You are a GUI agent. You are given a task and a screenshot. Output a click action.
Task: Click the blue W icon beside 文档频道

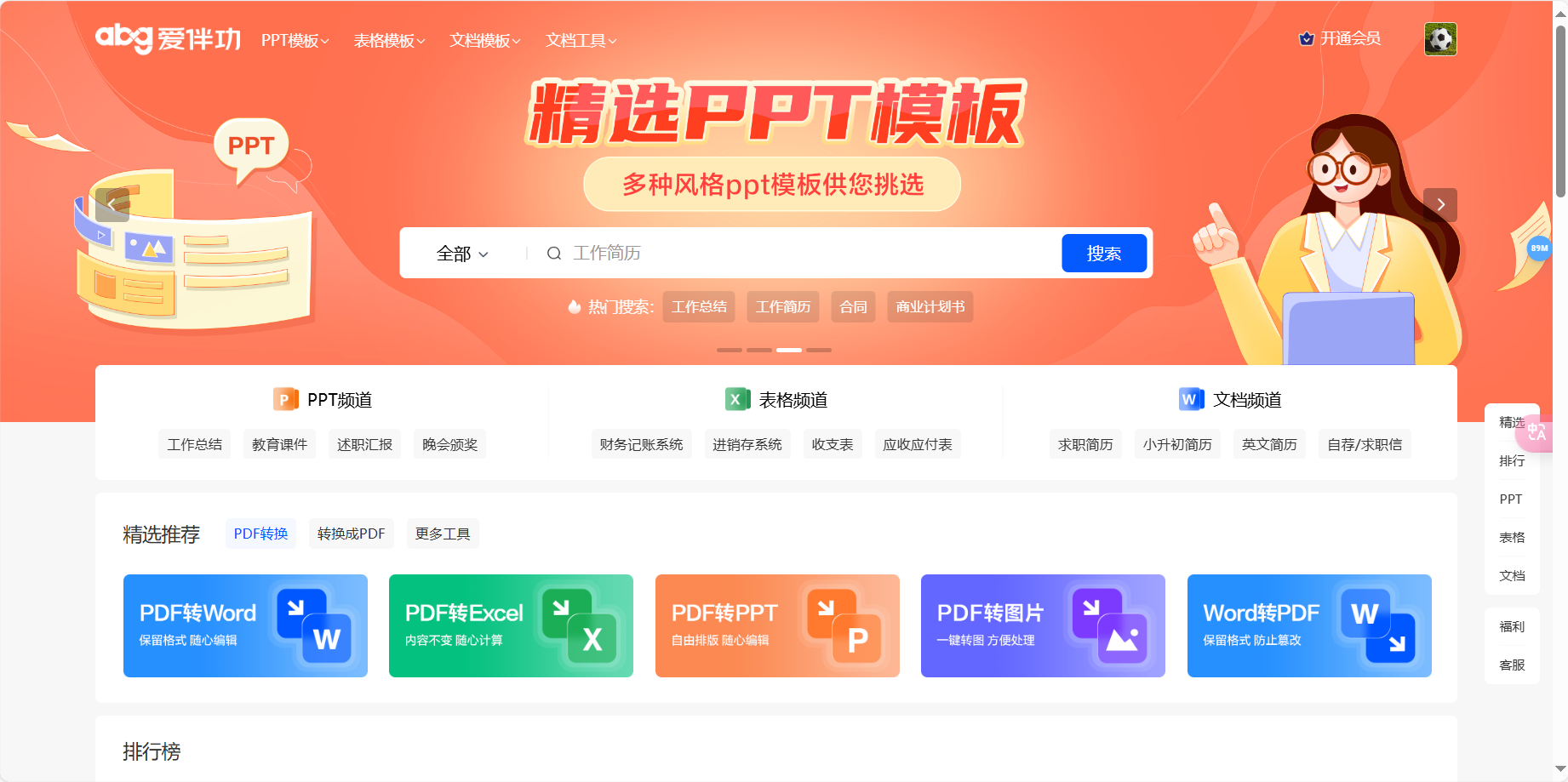click(1191, 400)
